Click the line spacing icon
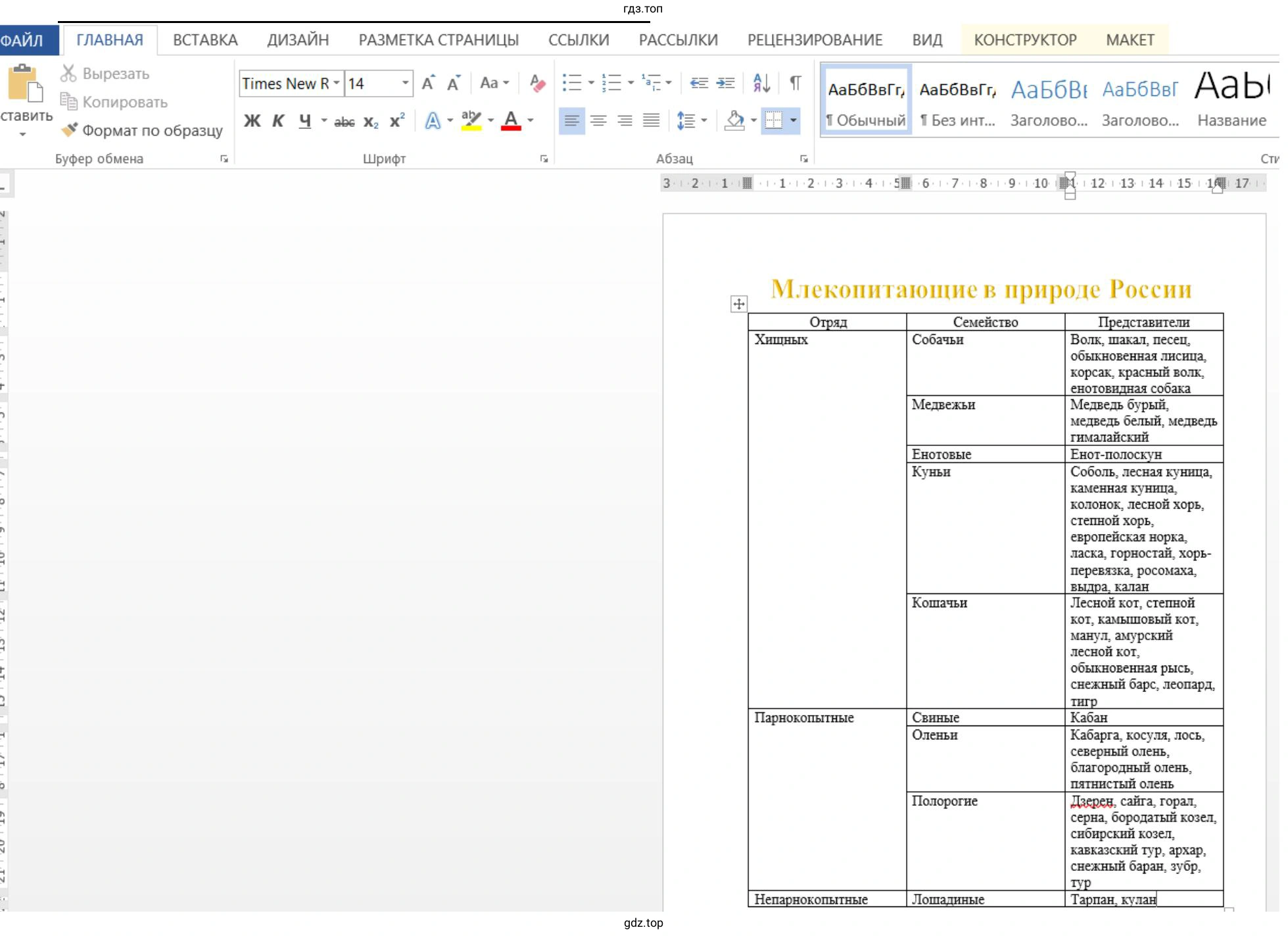Screen dimensions: 1288x936 pos(686,120)
